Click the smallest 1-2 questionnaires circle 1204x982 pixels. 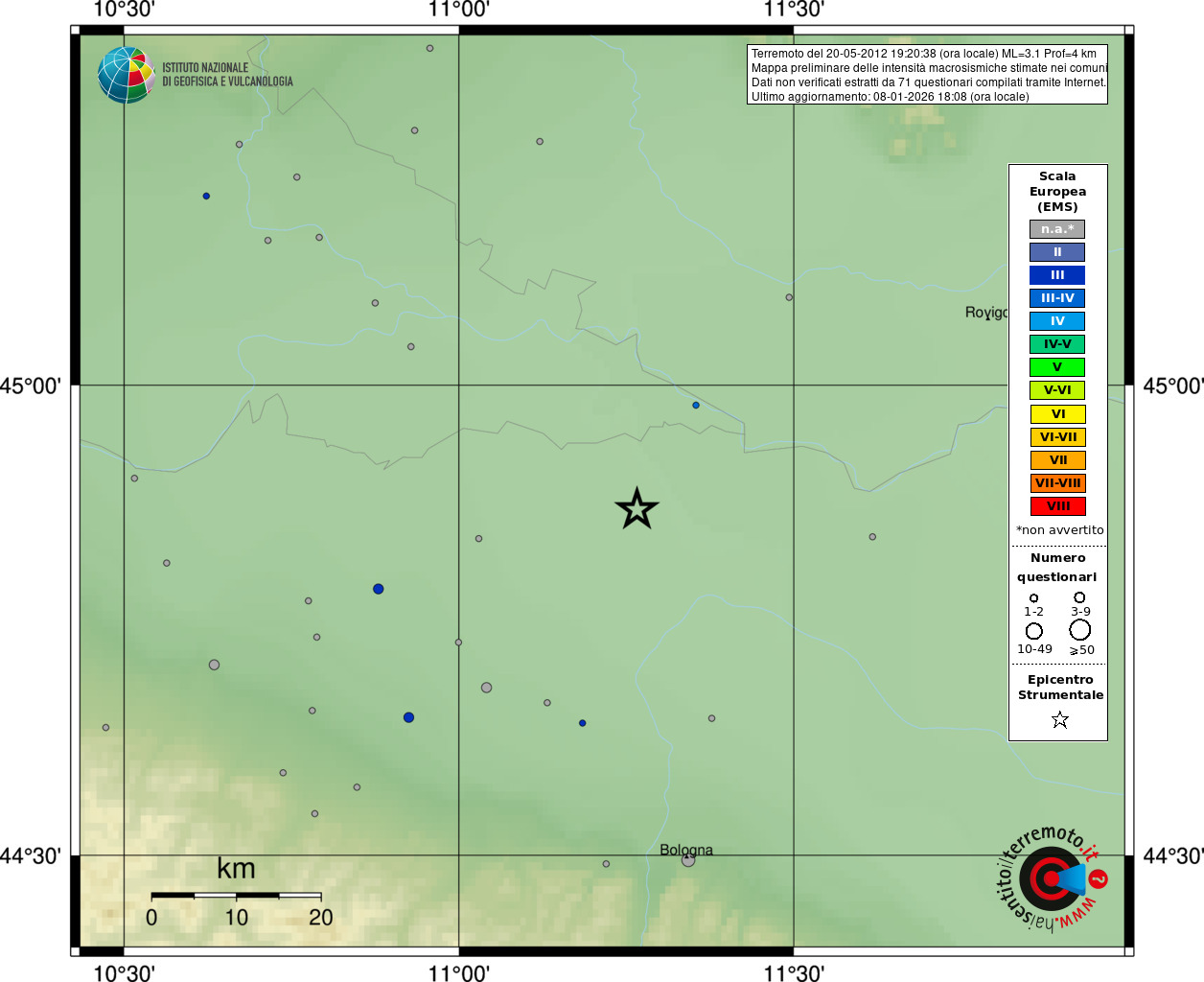tap(1033, 597)
